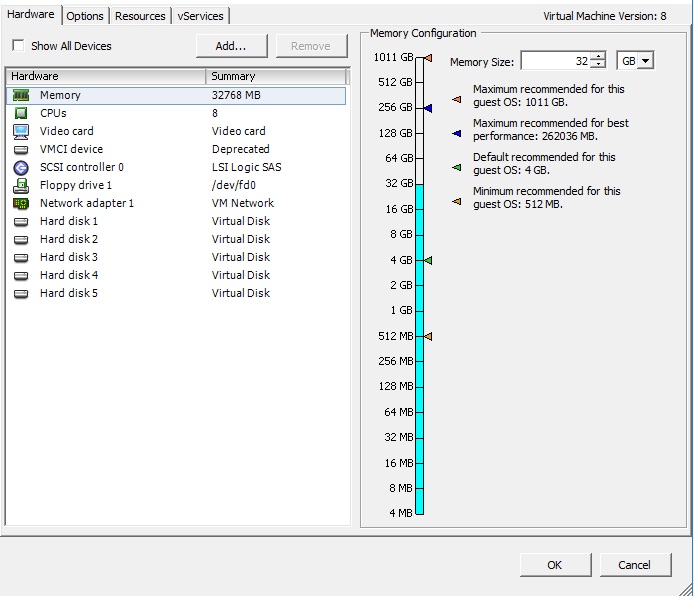Sort by the Hardware column header
Image resolution: width=694 pixels, height=596 pixels.
click(x=106, y=76)
